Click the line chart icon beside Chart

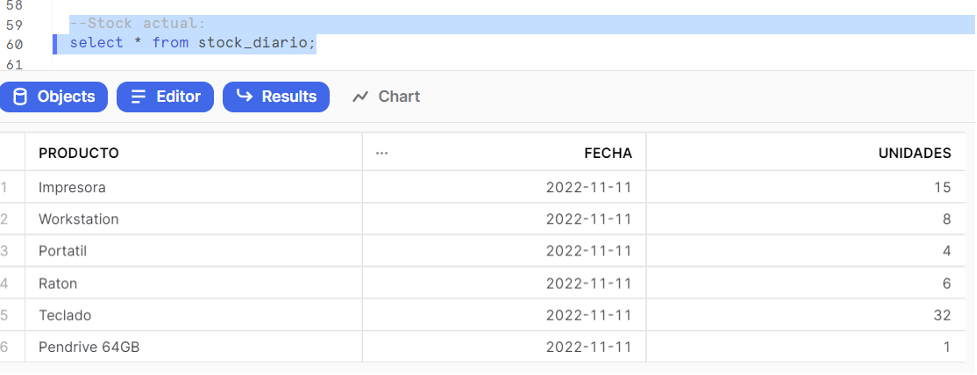coord(360,97)
